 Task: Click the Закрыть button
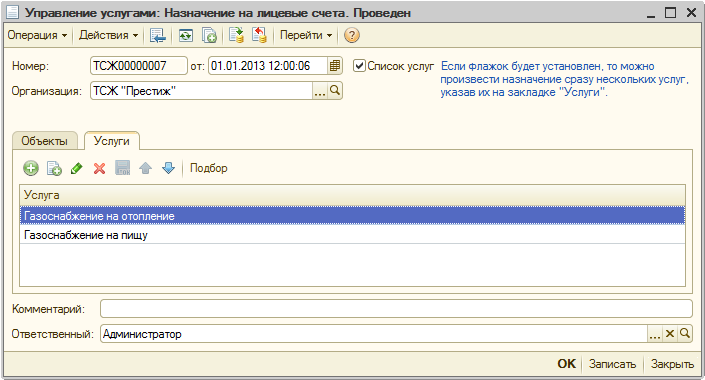point(673,364)
